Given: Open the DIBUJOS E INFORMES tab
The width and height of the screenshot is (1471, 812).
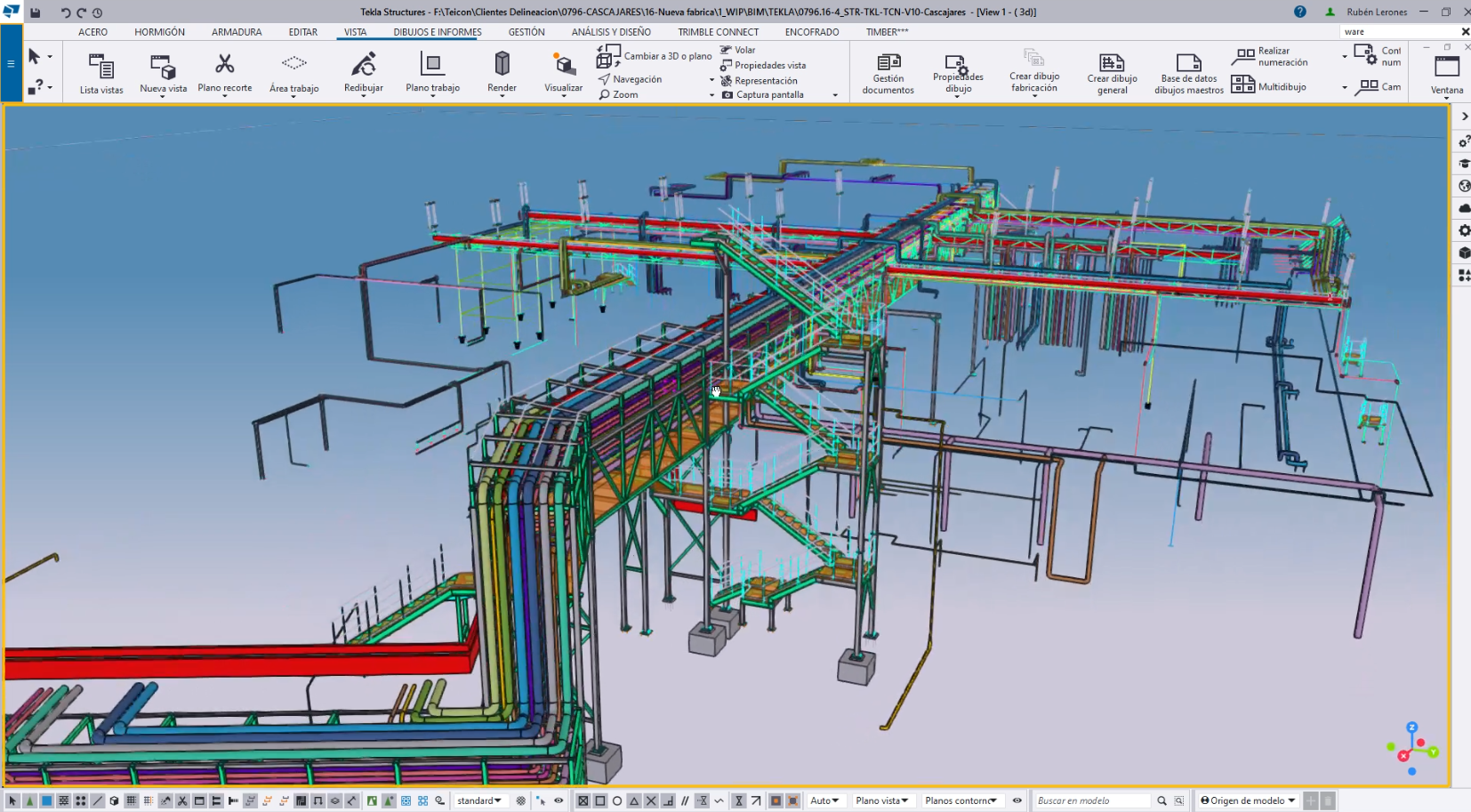Looking at the screenshot, I should pyautogui.click(x=438, y=32).
